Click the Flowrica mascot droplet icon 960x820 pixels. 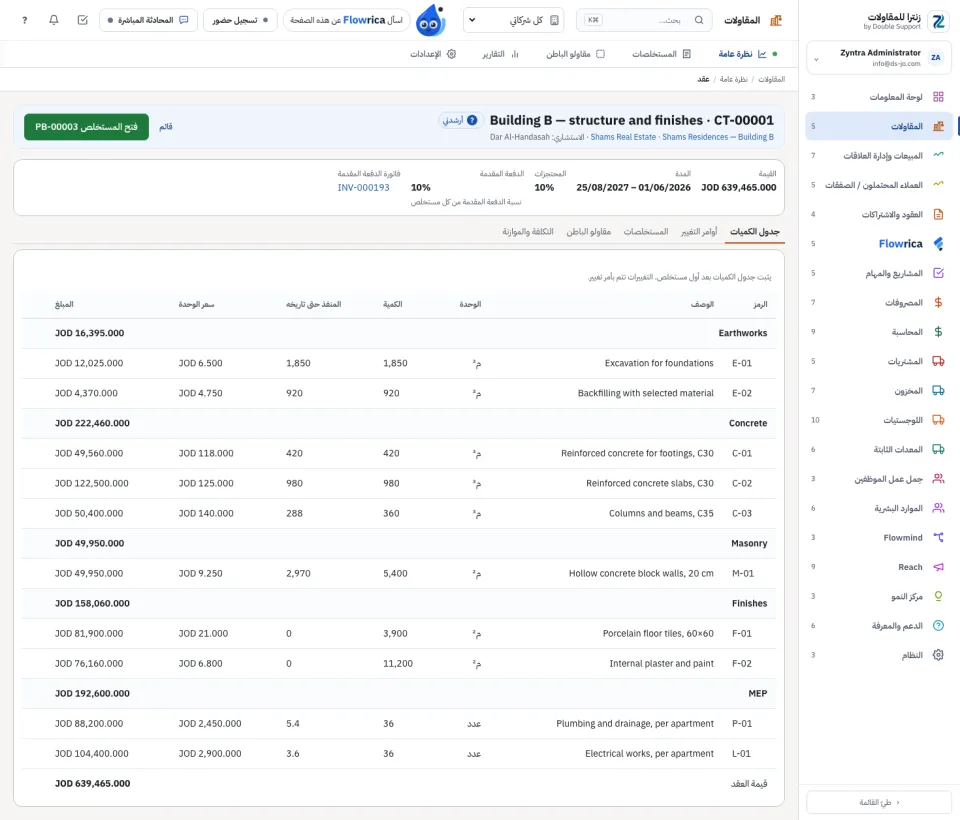pos(430,21)
